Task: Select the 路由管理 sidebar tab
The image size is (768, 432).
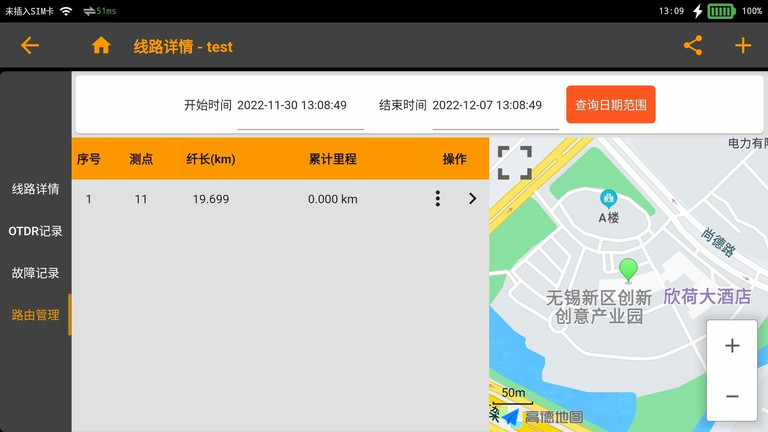Action: [35, 315]
